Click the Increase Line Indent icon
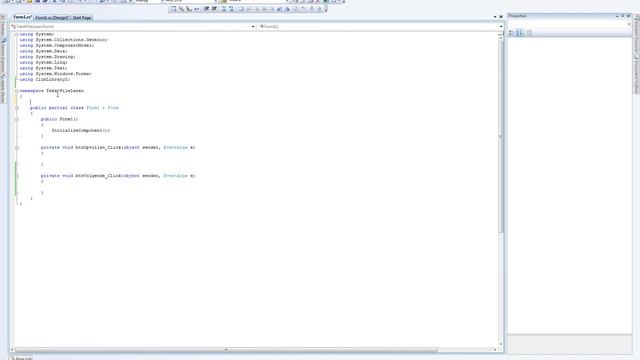The height and width of the screenshot is (360, 640). (x=214, y=9)
